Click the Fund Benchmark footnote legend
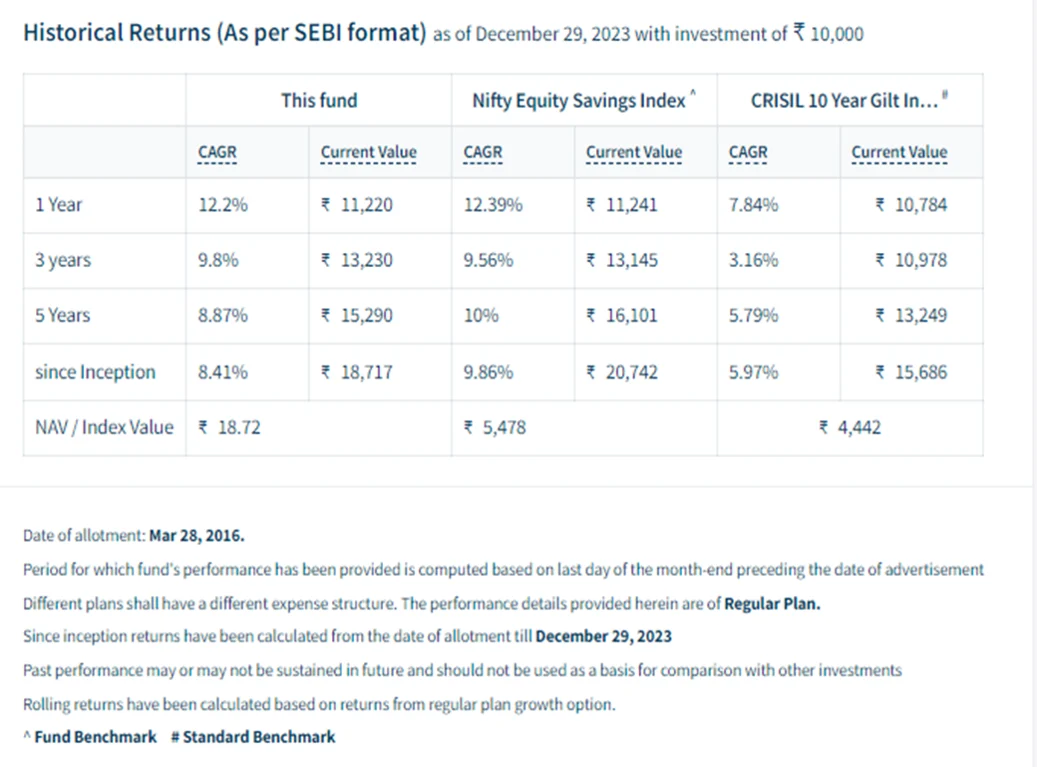 [90, 737]
